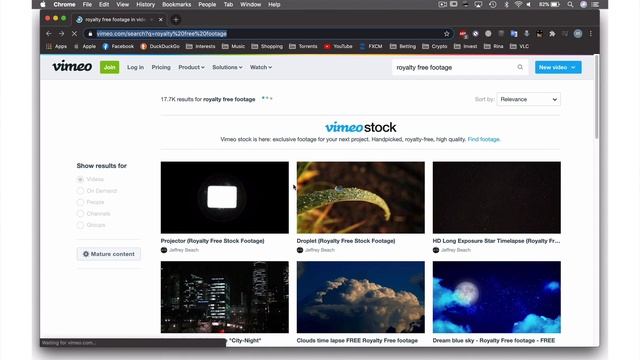640x360 pixels.
Task: Expand the Product dropdown menu
Action: [191, 67]
